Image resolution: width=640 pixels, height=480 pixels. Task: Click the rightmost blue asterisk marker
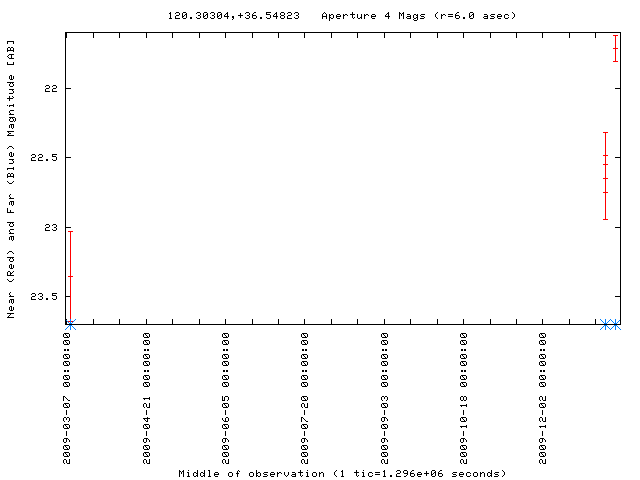tap(616, 325)
